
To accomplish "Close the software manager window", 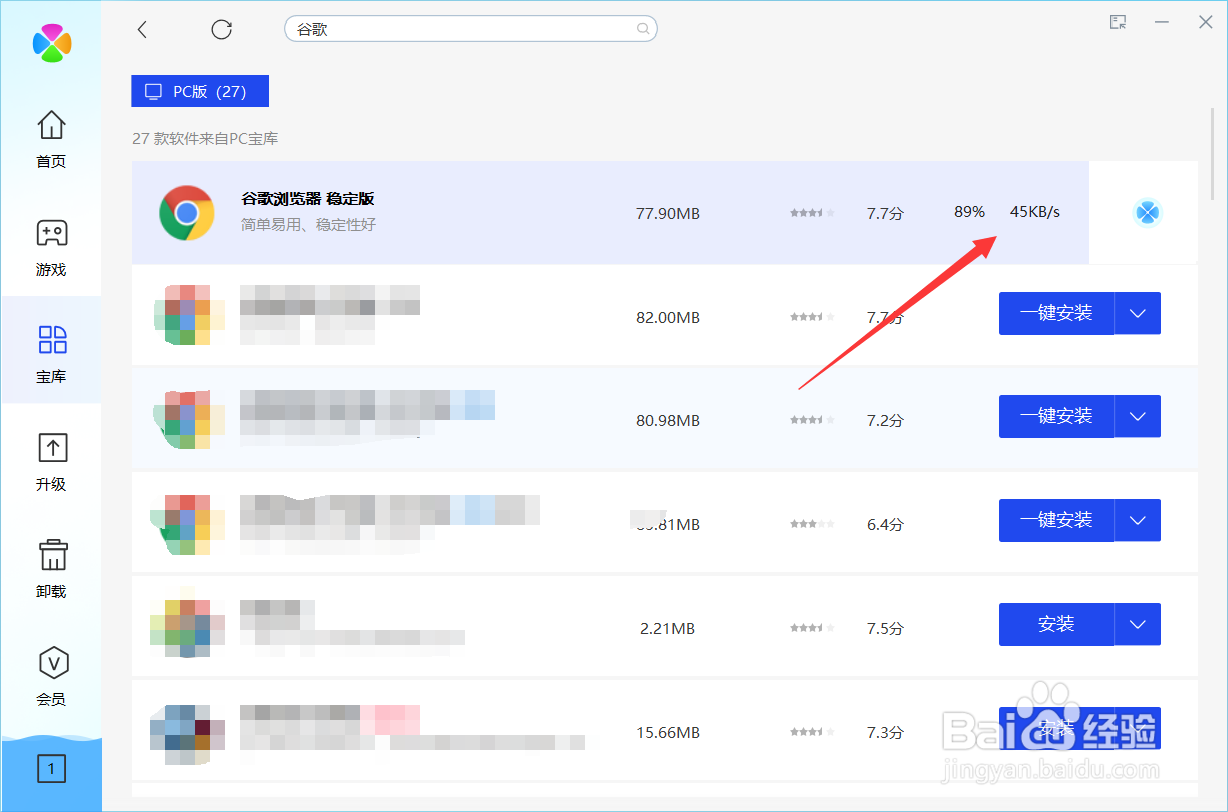I will [1205, 22].
